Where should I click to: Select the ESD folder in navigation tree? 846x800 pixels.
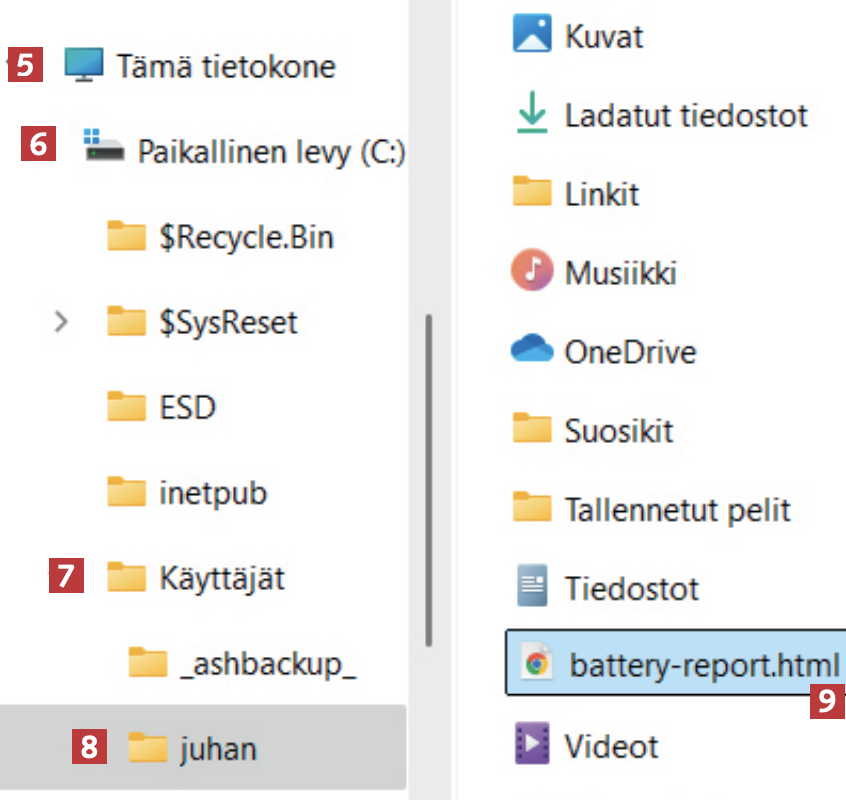click(187, 407)
